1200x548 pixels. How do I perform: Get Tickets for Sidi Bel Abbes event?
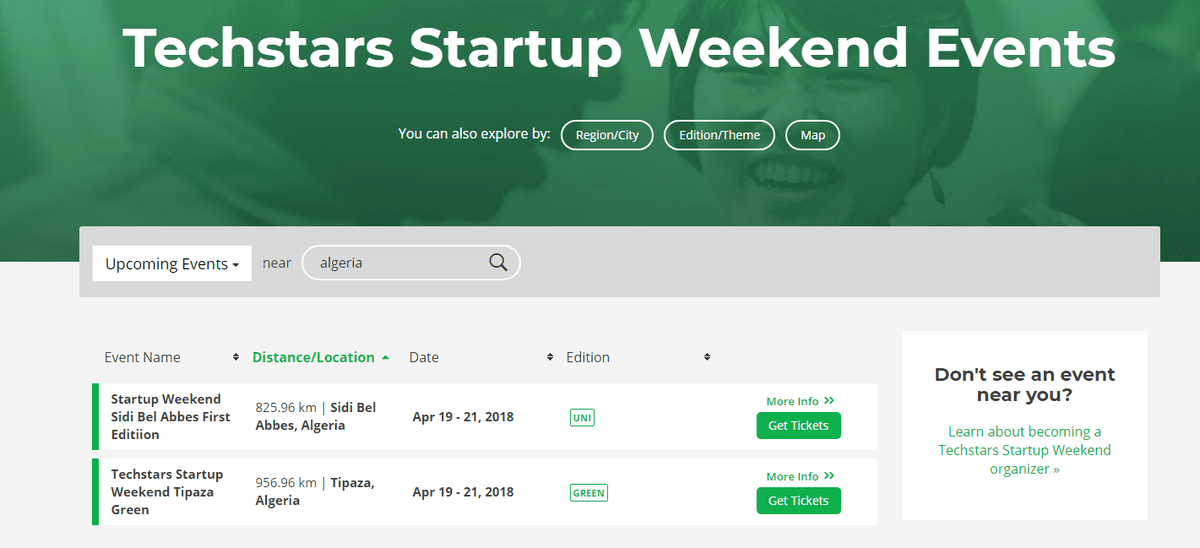tap(798, 426)
